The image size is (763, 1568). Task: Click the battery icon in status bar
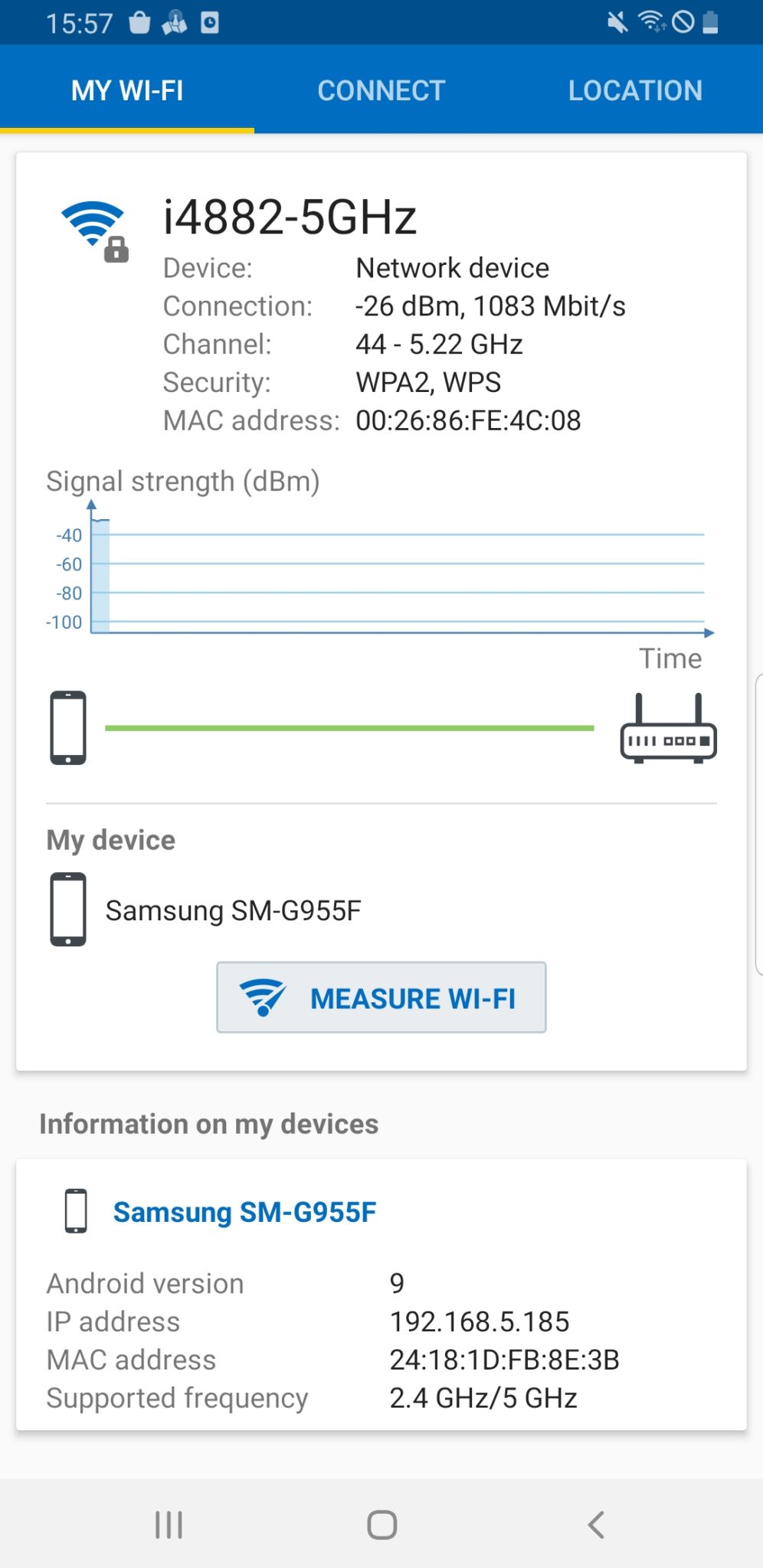coord(709,21)
